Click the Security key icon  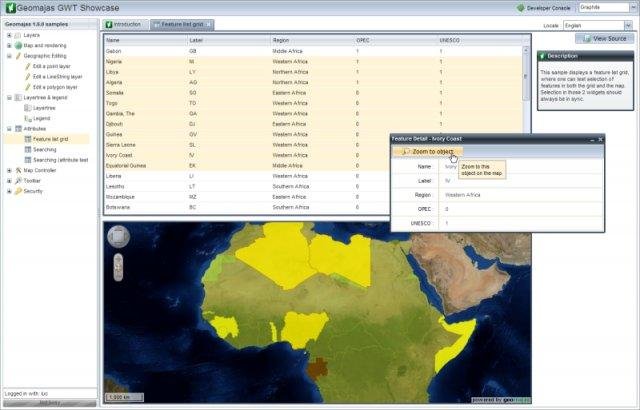pyautogui.click(x=18, y=191)
